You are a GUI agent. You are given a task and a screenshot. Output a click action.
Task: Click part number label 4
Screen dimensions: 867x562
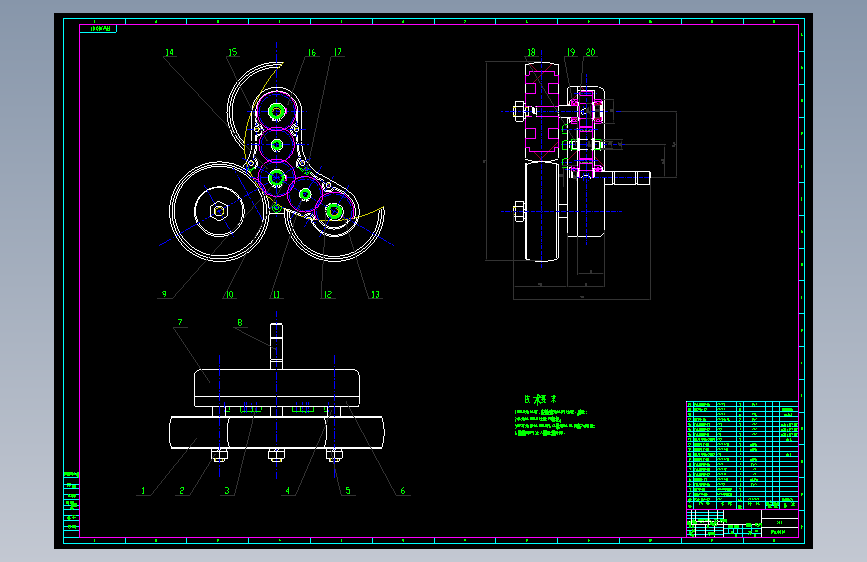[288, 490]
